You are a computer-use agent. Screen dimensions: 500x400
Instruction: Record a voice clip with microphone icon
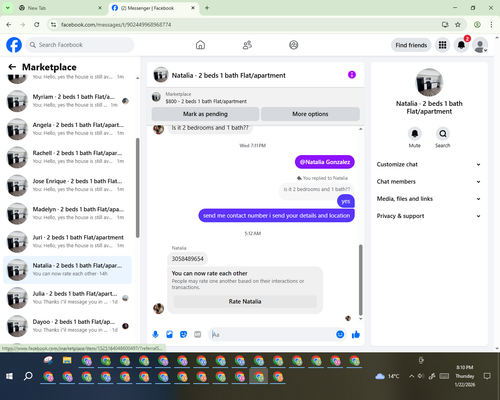(x=156, y=334)
